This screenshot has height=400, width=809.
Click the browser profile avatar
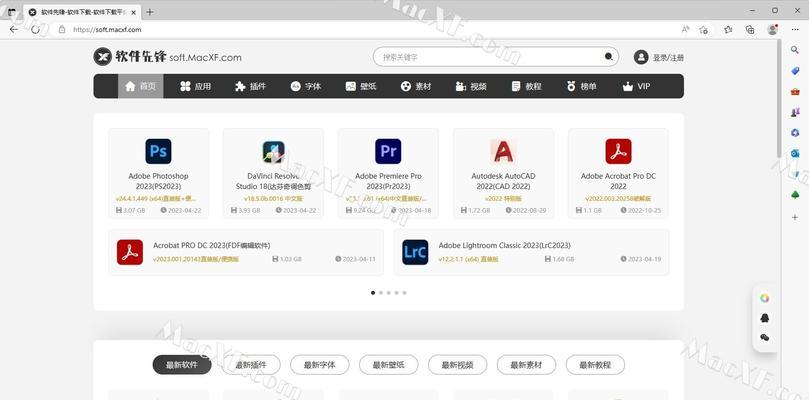click(773, 29)
